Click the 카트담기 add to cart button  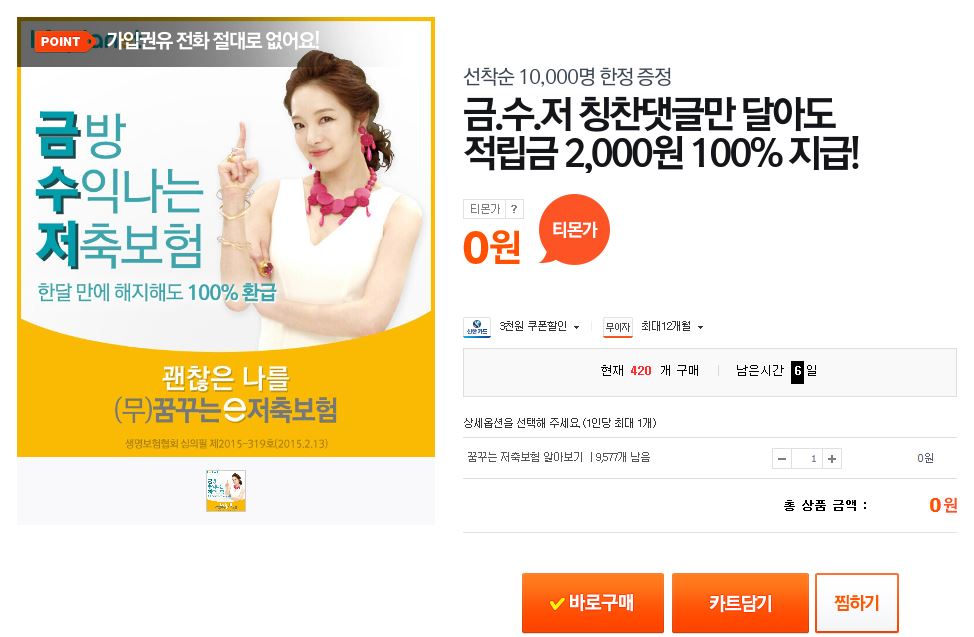(x=740, y=602)
